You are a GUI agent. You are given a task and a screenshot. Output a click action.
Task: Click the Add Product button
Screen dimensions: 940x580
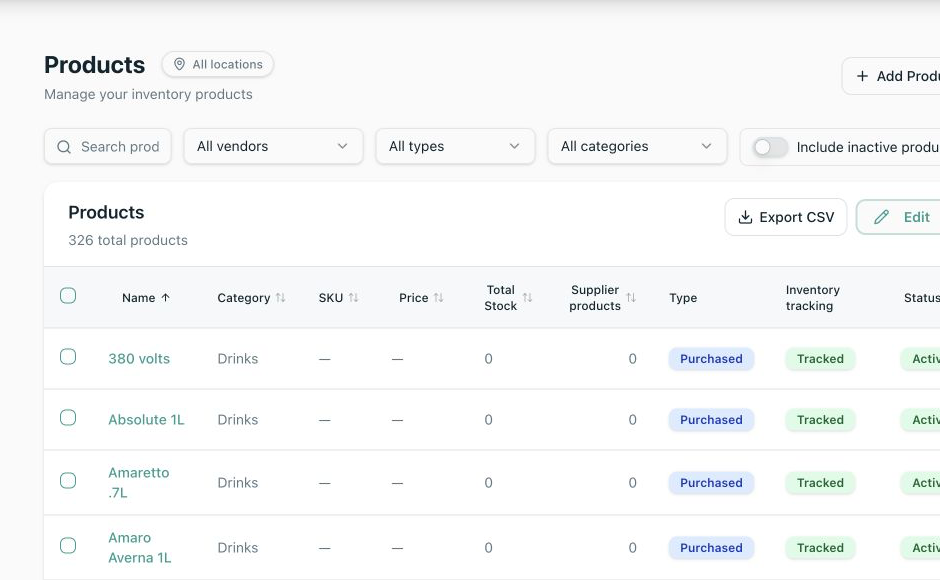click(892, 76)
